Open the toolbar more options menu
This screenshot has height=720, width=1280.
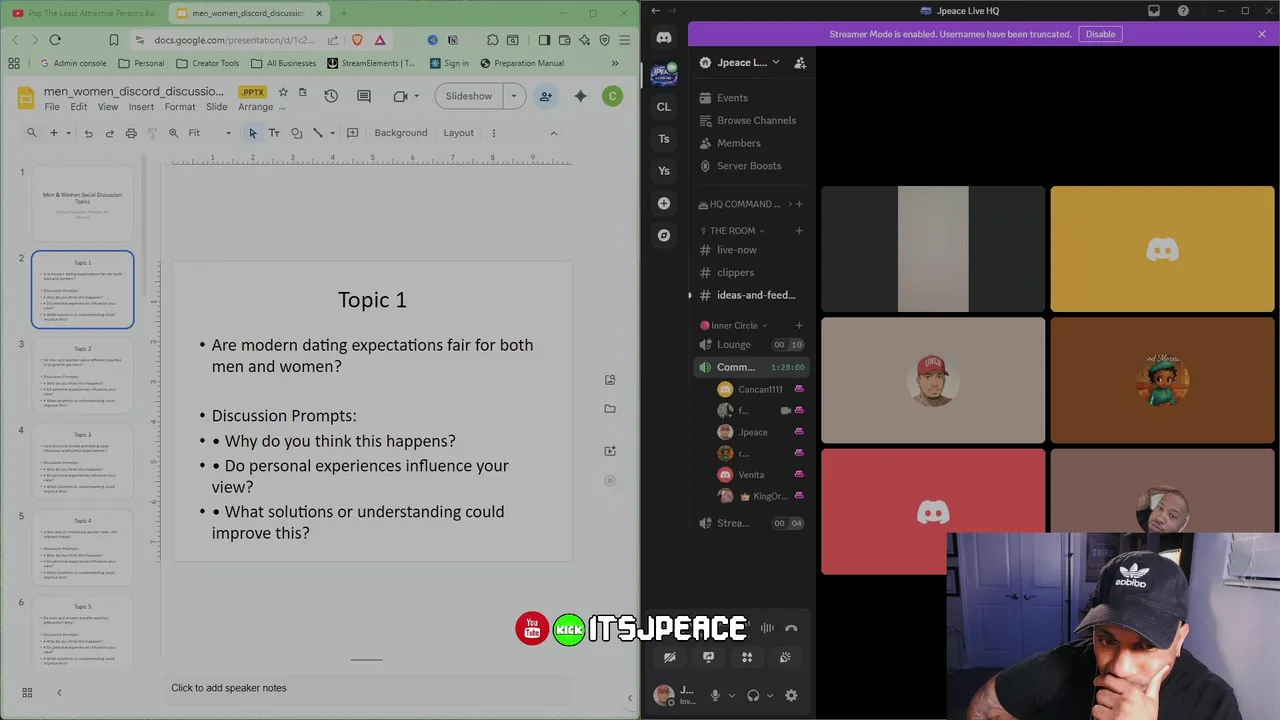click(x=493, y=133)
